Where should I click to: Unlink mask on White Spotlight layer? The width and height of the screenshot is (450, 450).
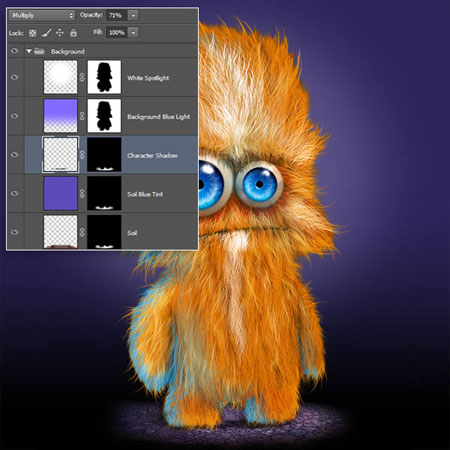click(x=82, y=77)
